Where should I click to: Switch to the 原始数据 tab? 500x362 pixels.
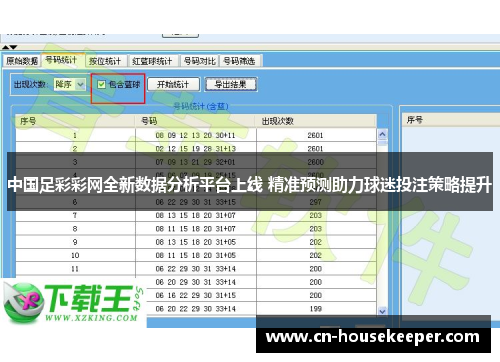tap(22, 61)
